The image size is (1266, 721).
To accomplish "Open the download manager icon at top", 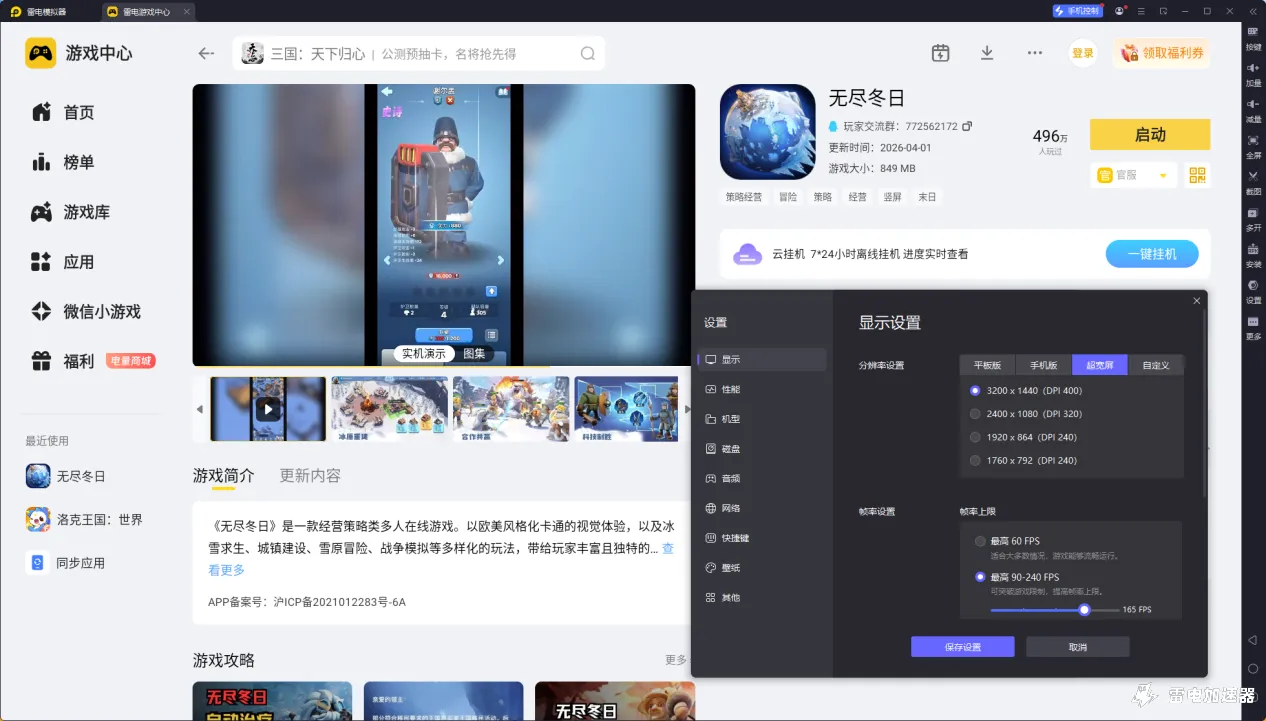I will coord(987,53).
